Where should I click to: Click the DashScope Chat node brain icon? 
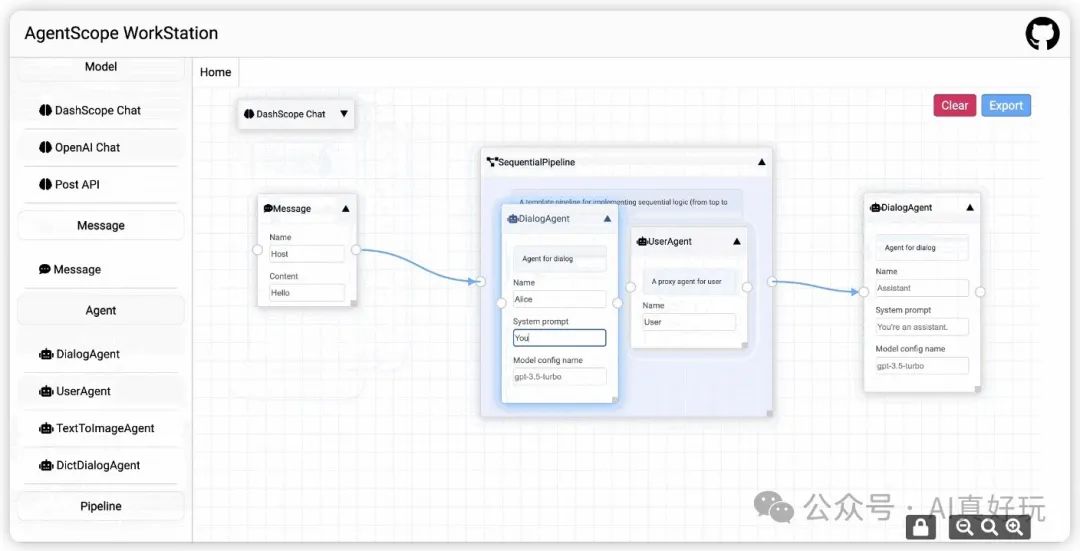[x=249, y=114]
